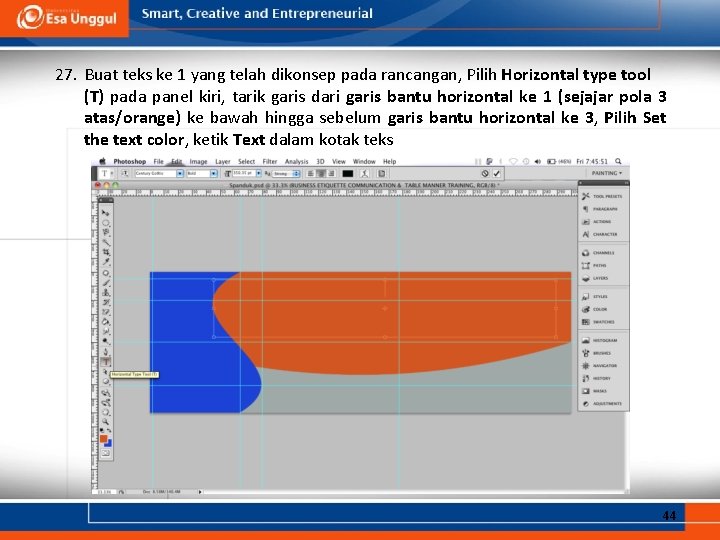Open the Edit menu
Screen dimensions: 720x540
pyautogui.click(x=177, y=162)
